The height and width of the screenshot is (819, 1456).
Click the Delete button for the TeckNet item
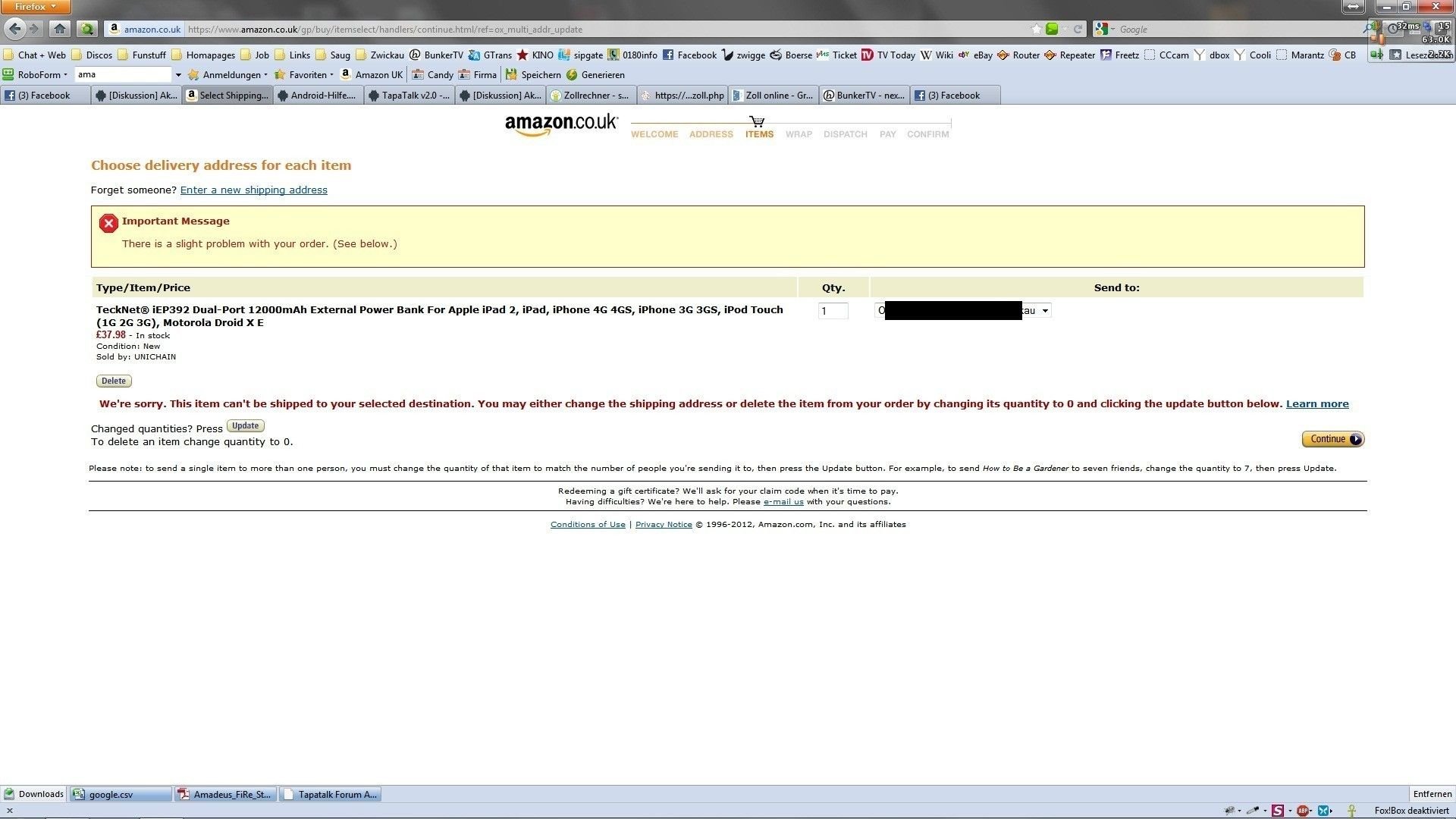[114, 381]
